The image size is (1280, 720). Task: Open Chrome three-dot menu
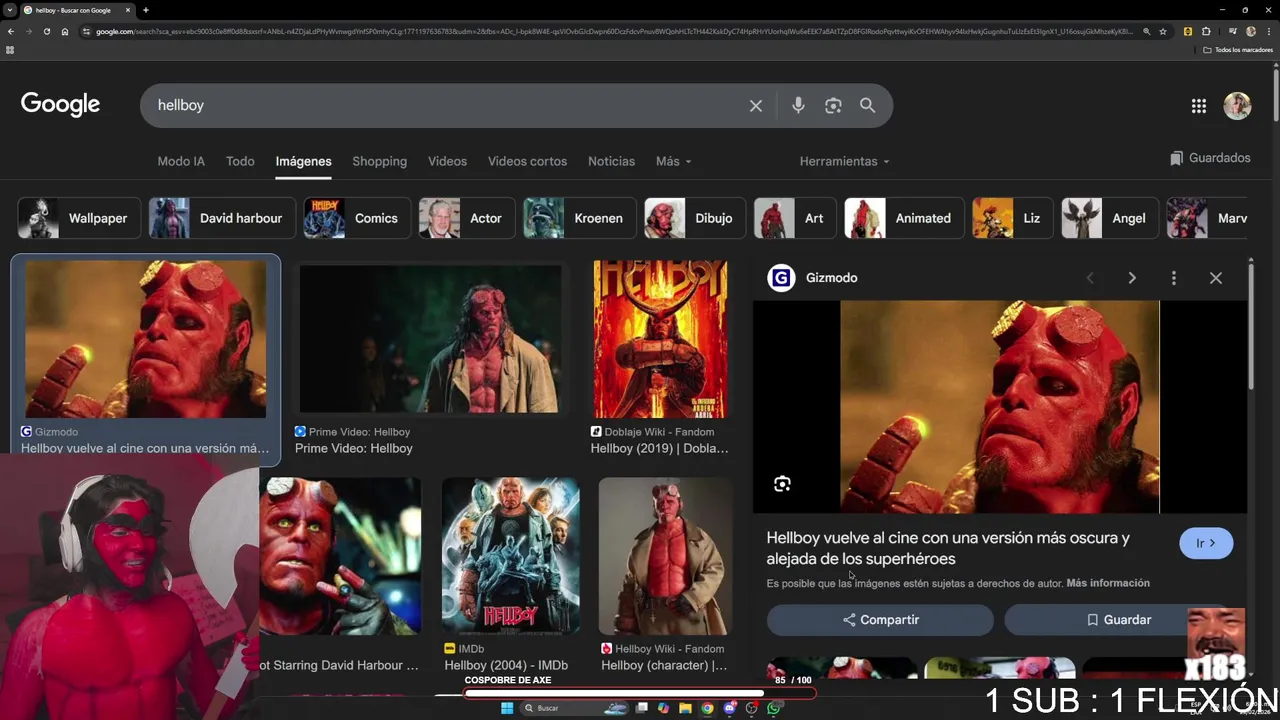point(1269,32)
